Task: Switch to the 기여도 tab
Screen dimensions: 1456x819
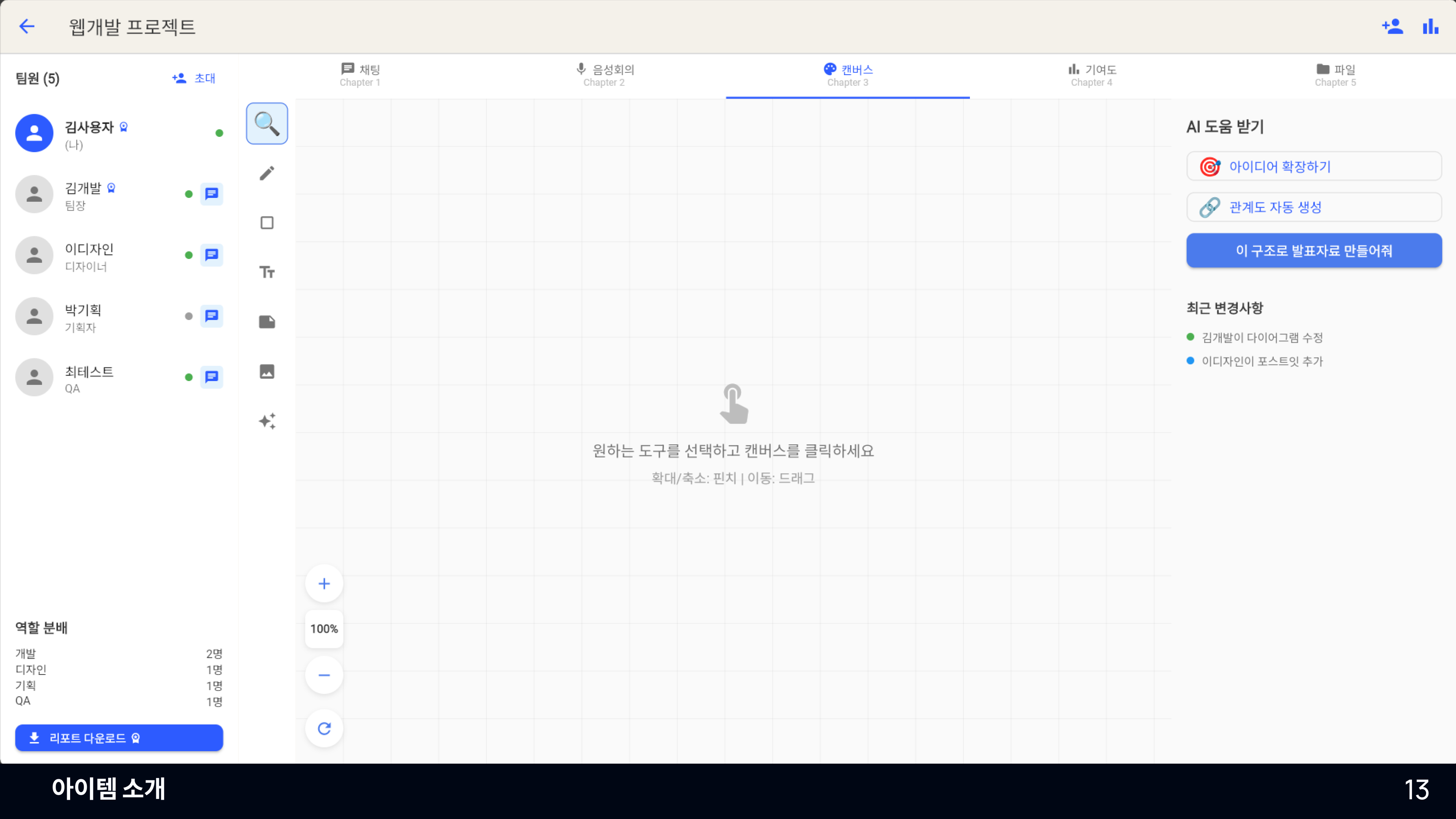Action: pyautogui.click(x=1092, y=75)
